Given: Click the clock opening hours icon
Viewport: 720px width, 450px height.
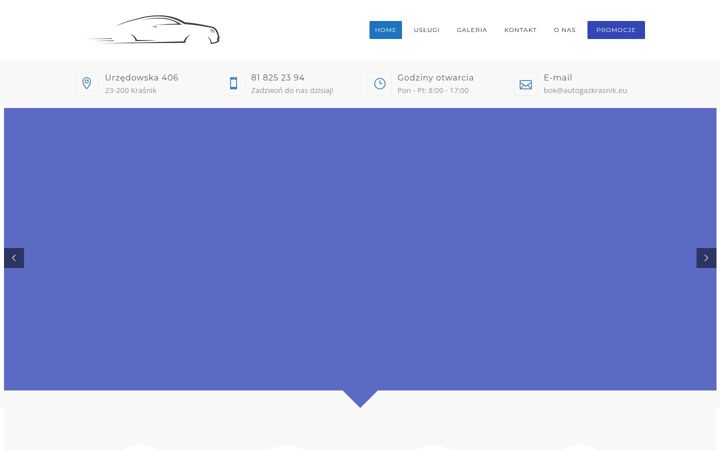Looking at the screenshot, I should click(379, 83).
